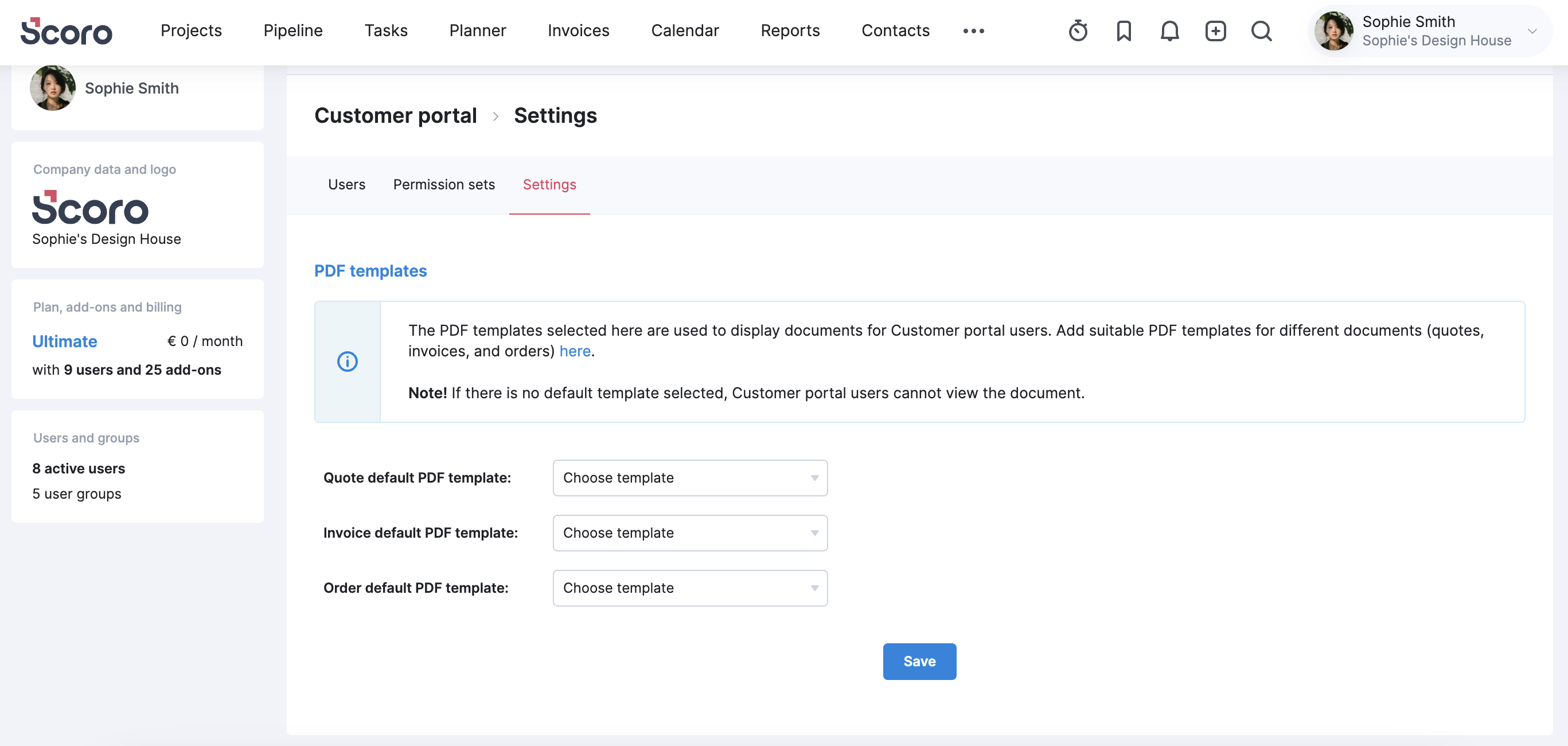Click 'Sophie's Design House' under the sidebar logo
This screenshot has height=746, width=1568.
click(107, 239)
